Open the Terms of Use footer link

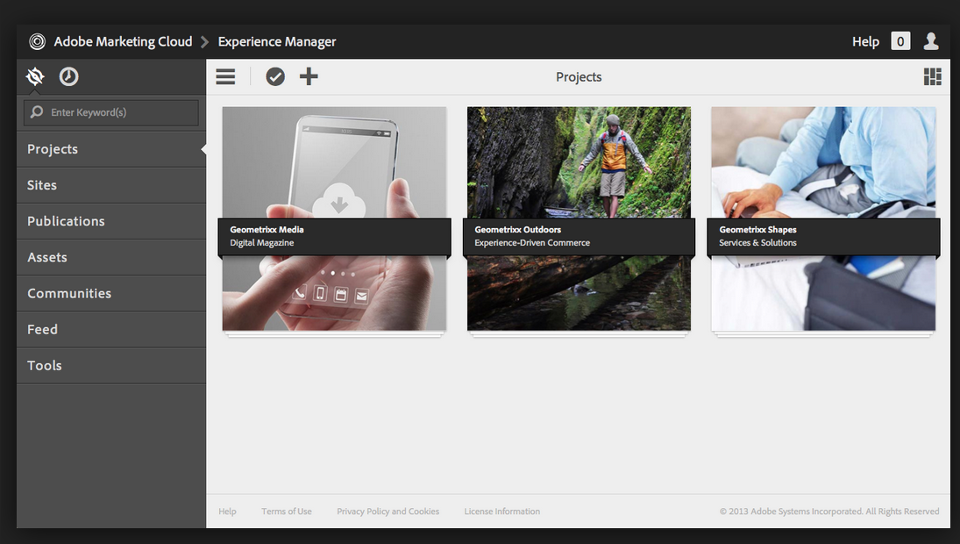tap(287, 512)
